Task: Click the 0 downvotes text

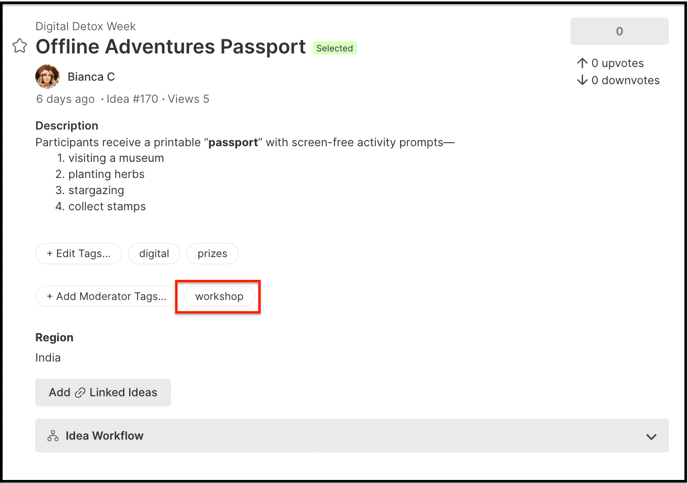Action: (x=625, y=80)
